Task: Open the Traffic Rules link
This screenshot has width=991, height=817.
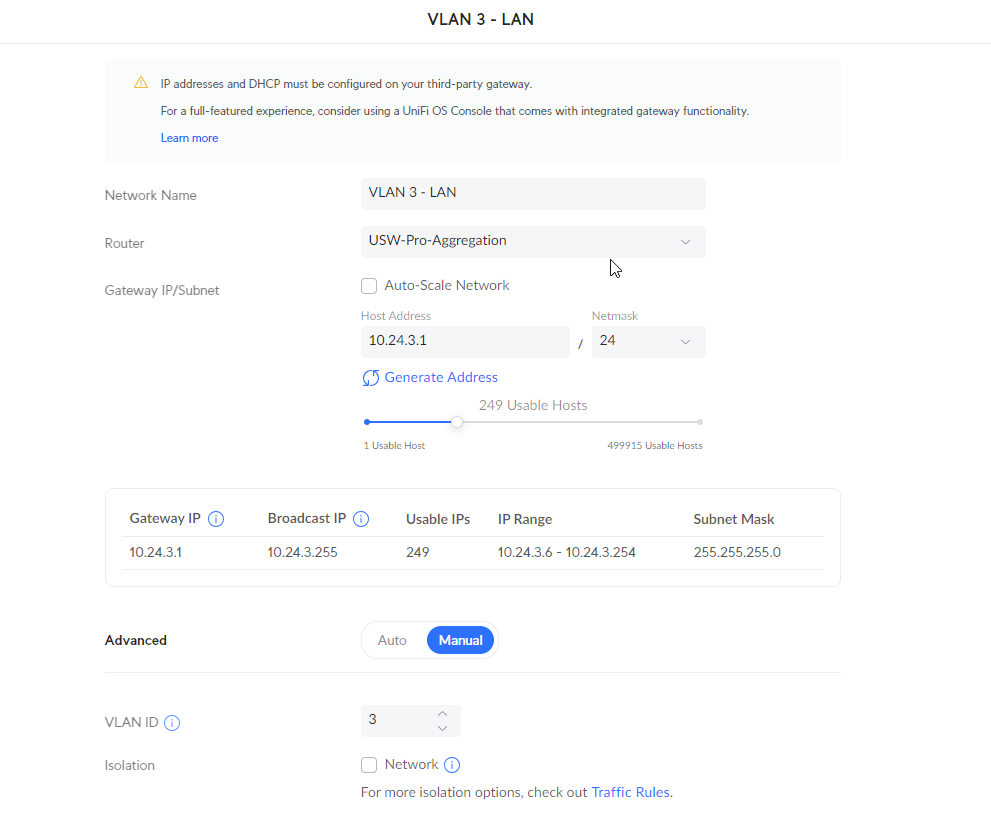Action: tap(630, 792)
